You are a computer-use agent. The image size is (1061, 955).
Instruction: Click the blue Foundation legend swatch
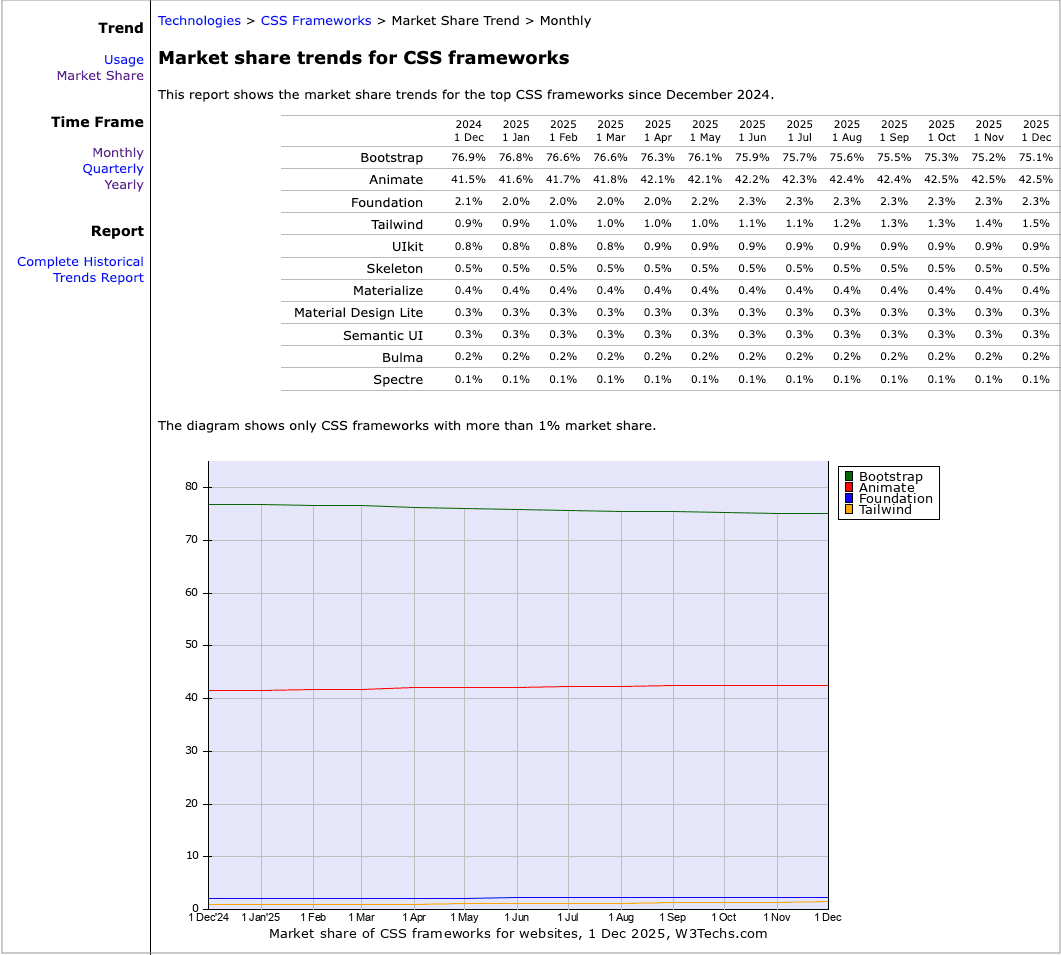tap(849, 498)
